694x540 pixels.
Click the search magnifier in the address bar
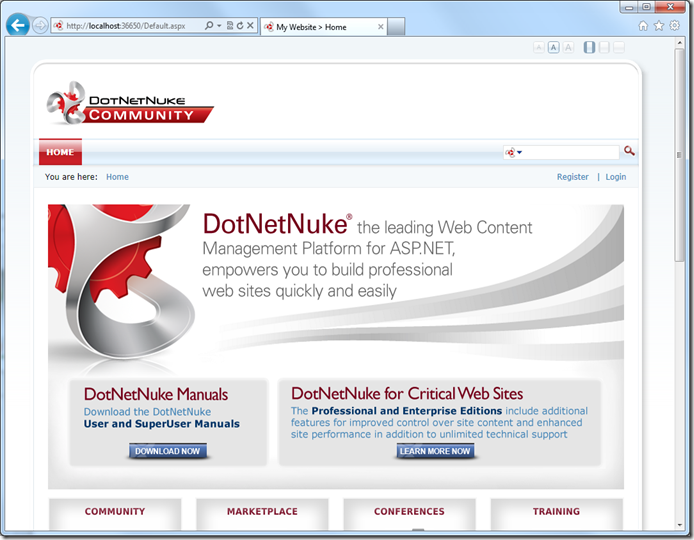pos(209,26)
